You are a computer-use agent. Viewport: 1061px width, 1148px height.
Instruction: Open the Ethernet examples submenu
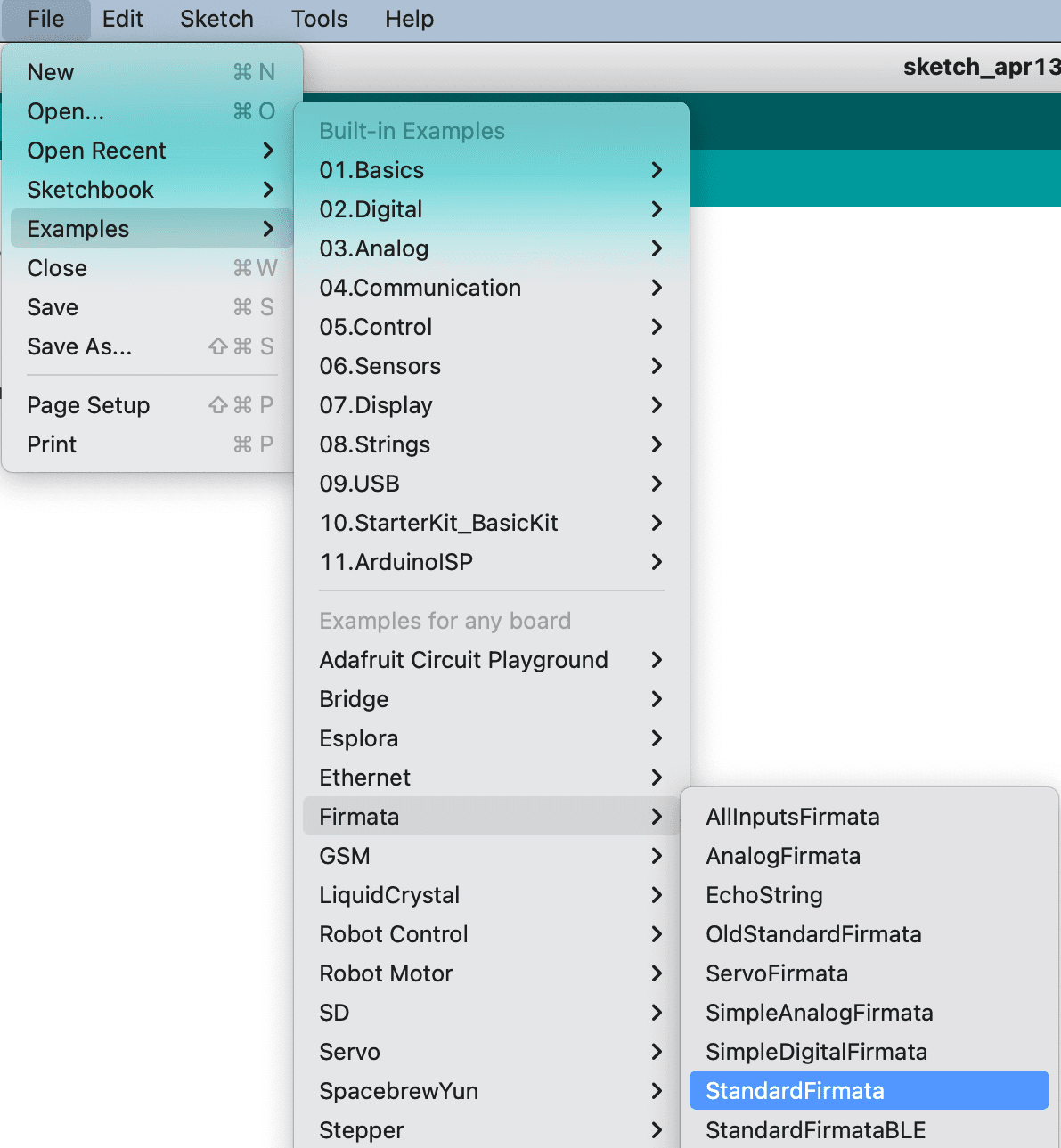point(491,778)
